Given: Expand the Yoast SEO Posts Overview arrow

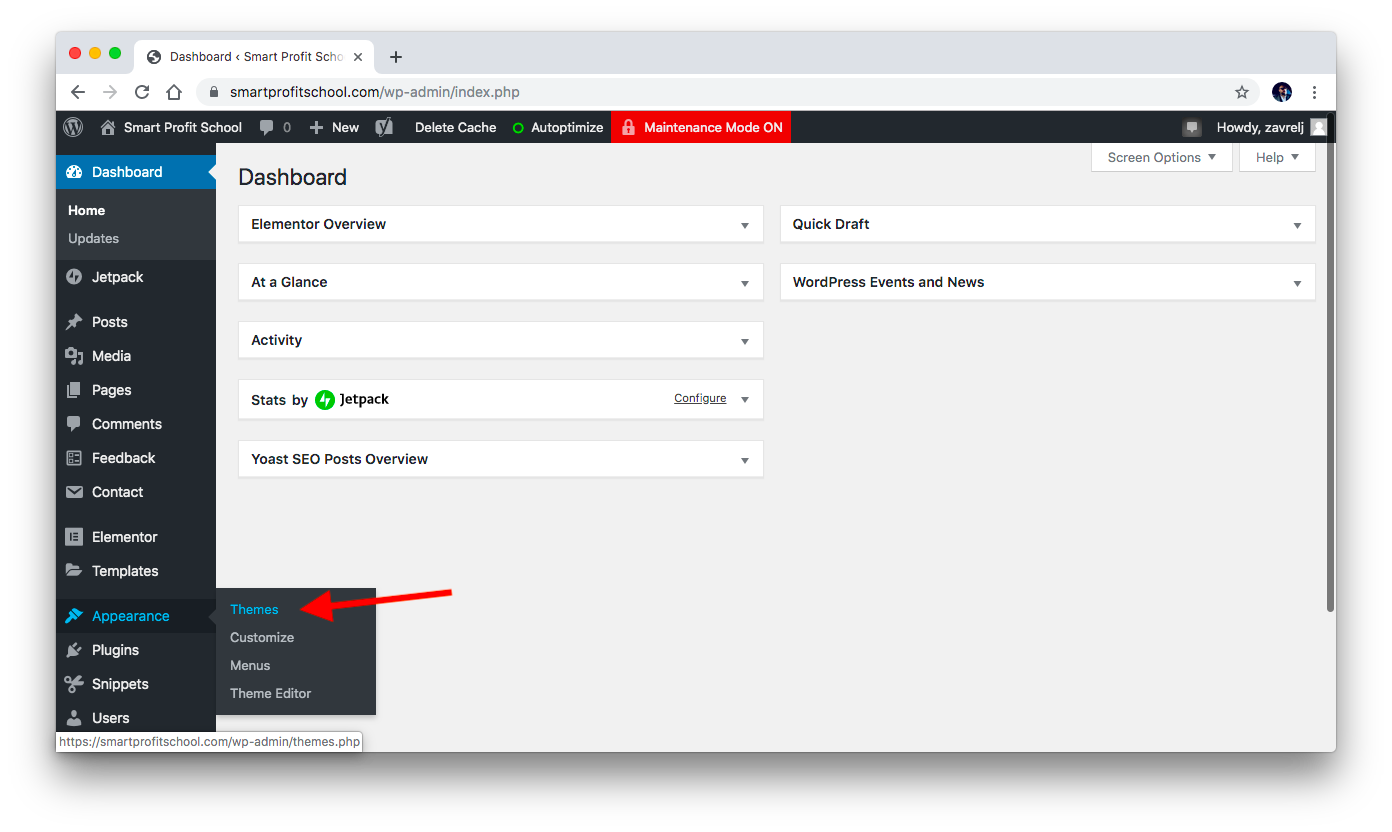Looking at the screenshot, I should [x=745, y=460].
